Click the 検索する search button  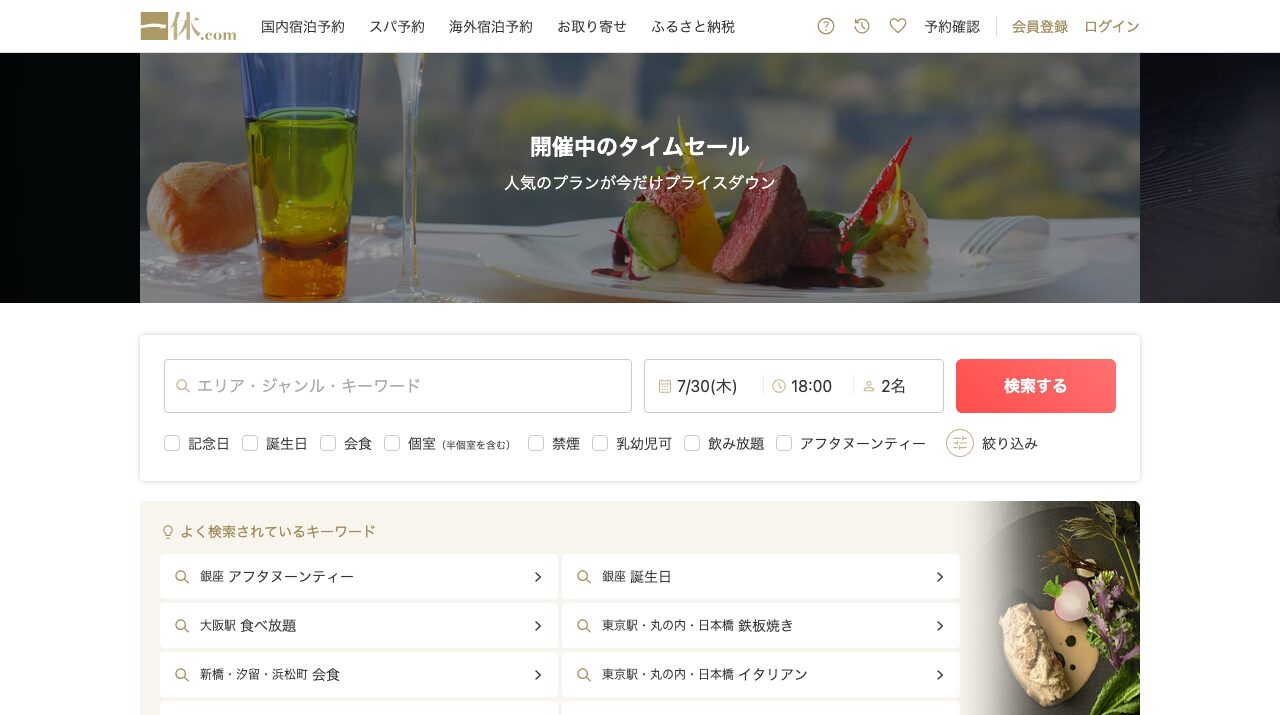point(1036,386)
